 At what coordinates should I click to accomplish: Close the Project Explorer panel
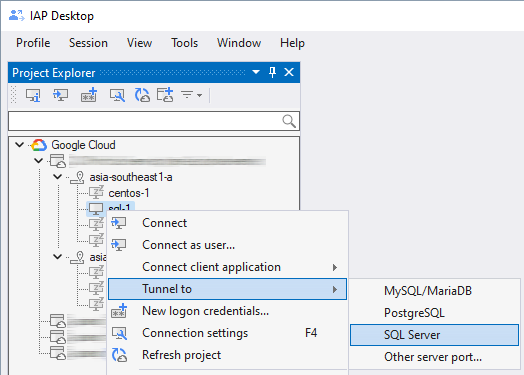click(x=289, y=72)
